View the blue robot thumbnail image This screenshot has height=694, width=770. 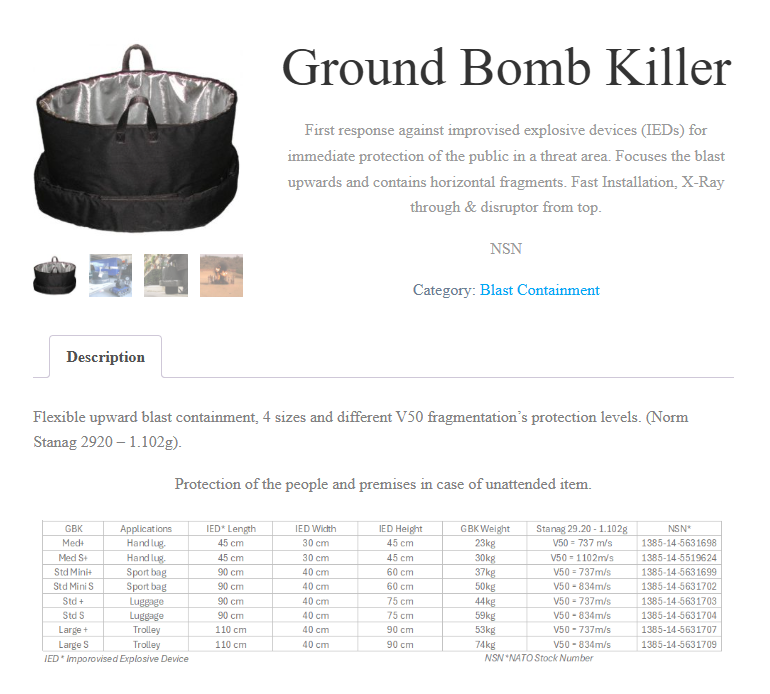tap(110, 275)
